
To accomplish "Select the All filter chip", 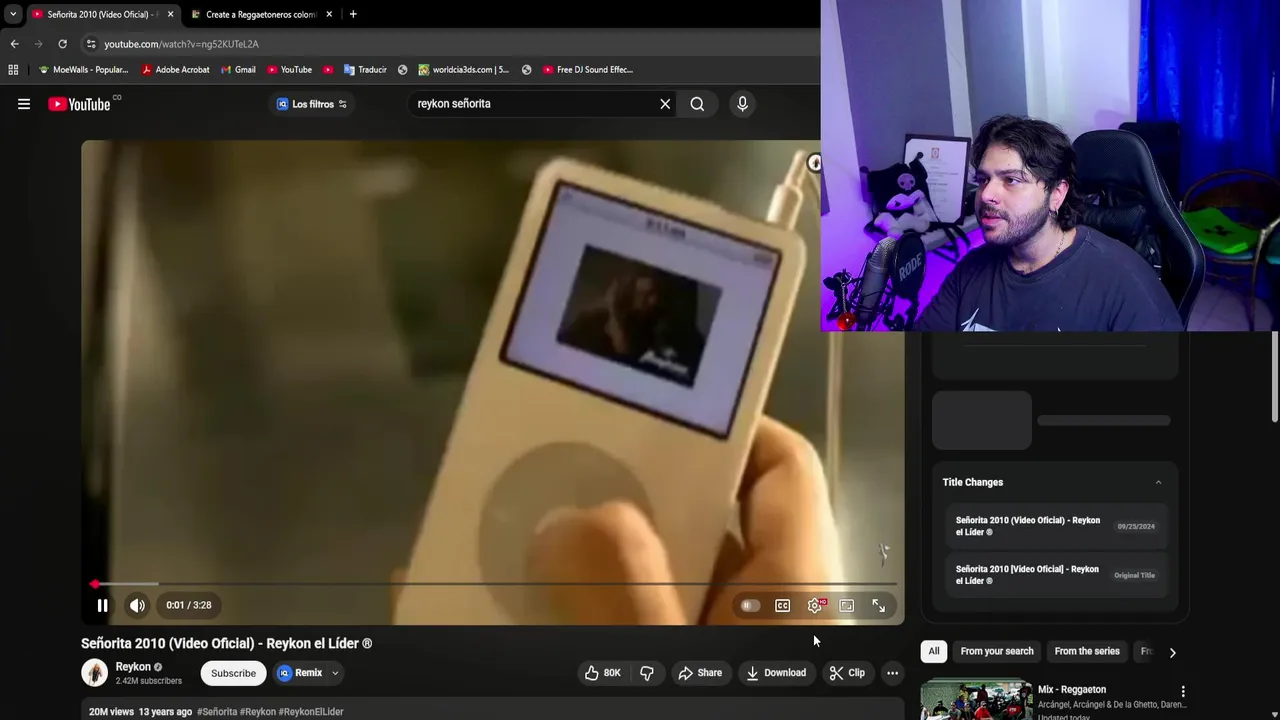I will 934,651.
